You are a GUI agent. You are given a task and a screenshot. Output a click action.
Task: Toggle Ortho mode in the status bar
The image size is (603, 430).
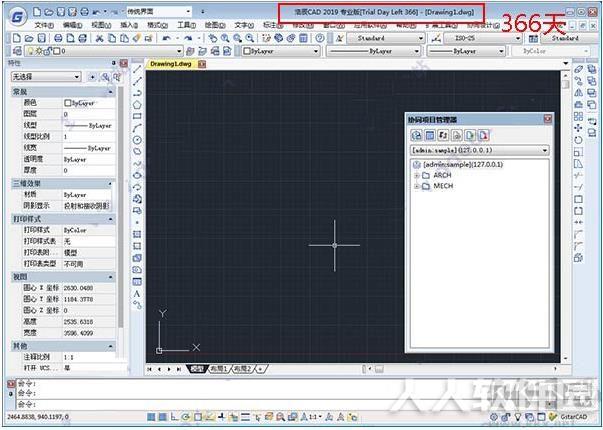(175, 417)
